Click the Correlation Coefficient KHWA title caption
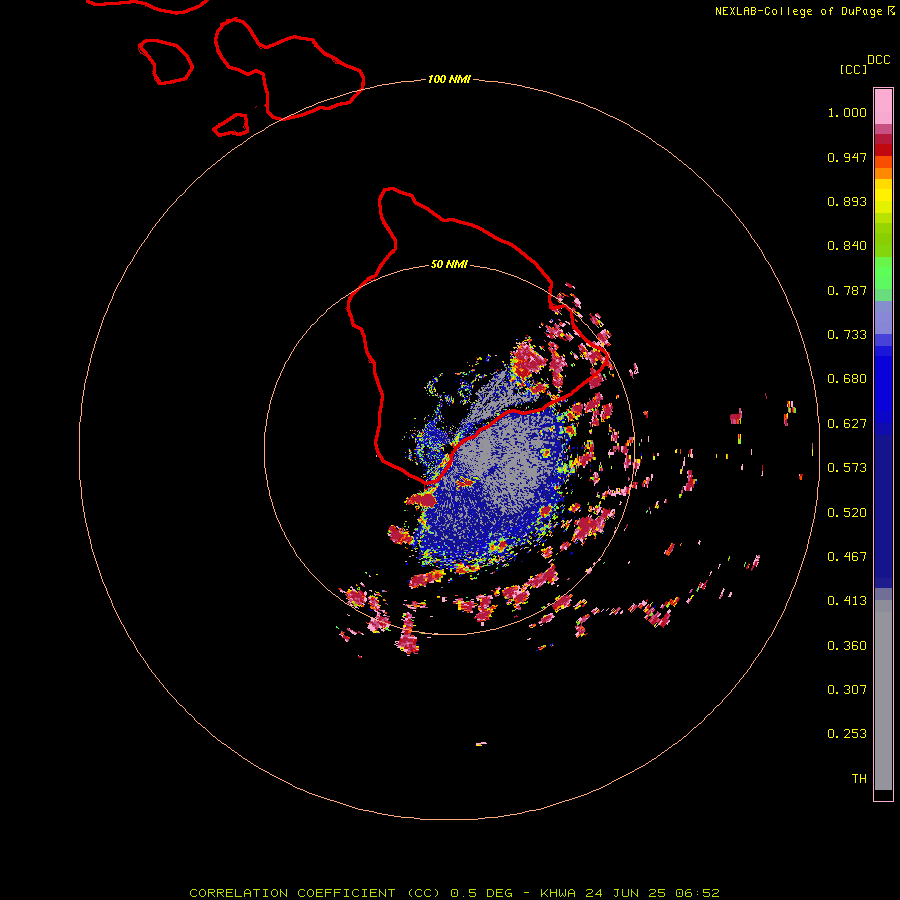900x900 pixels. [x=454, y=893]
